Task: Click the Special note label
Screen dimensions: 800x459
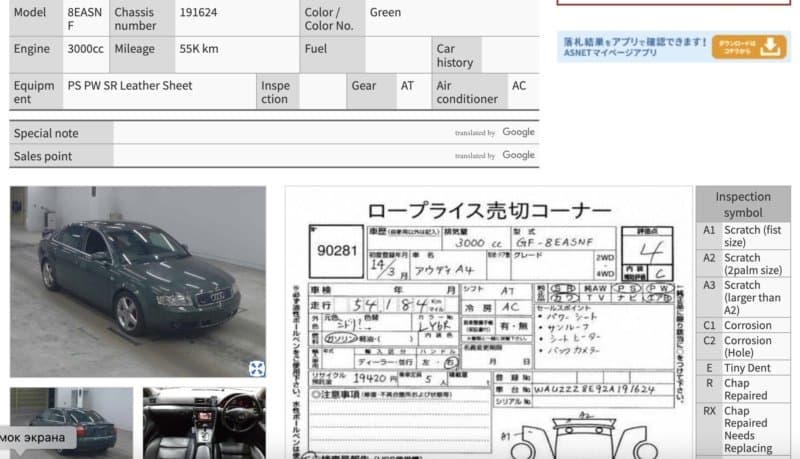Action: (46, 133)
